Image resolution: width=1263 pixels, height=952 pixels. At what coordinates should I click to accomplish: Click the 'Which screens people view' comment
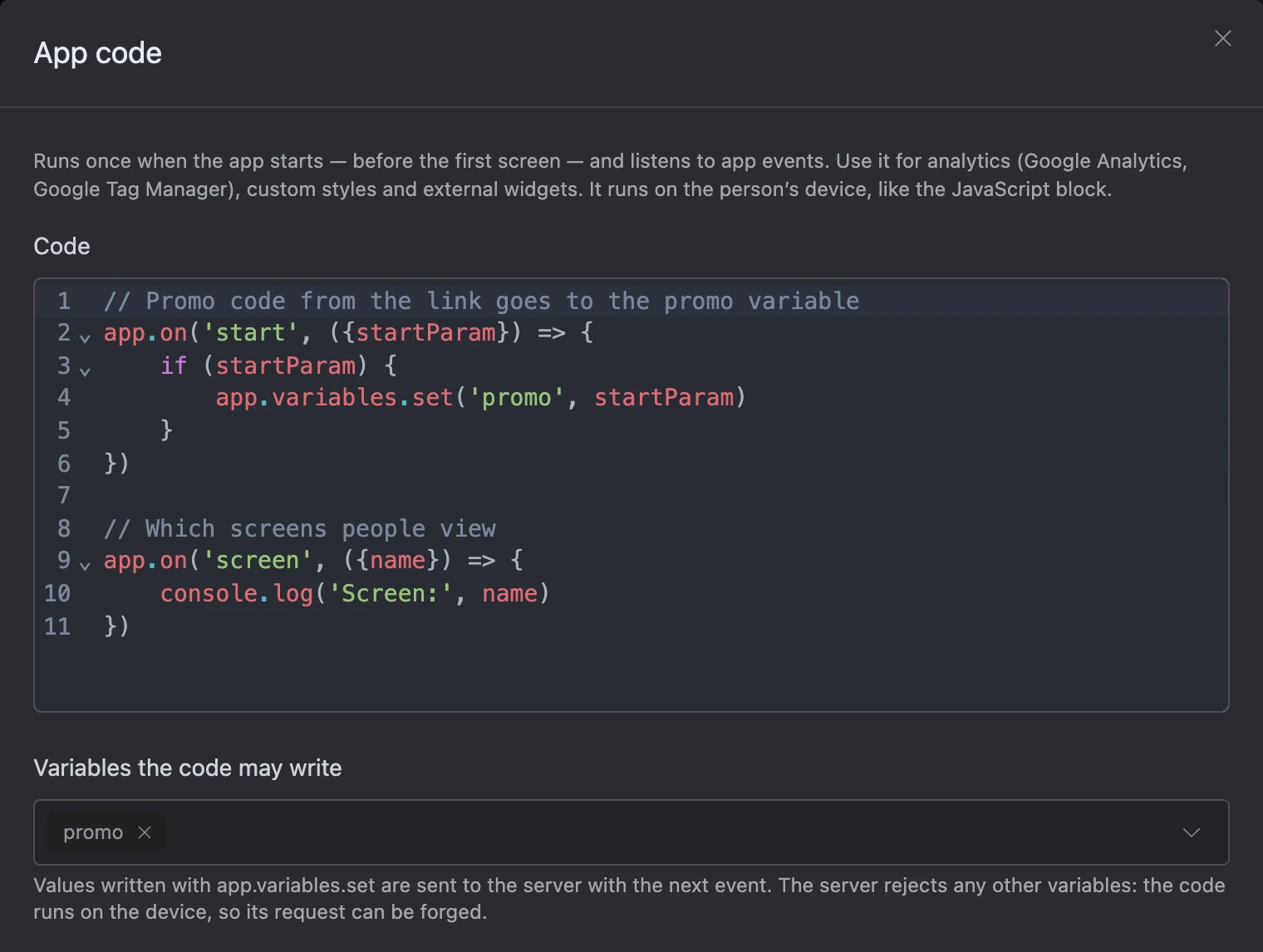[x=300, y=528]
